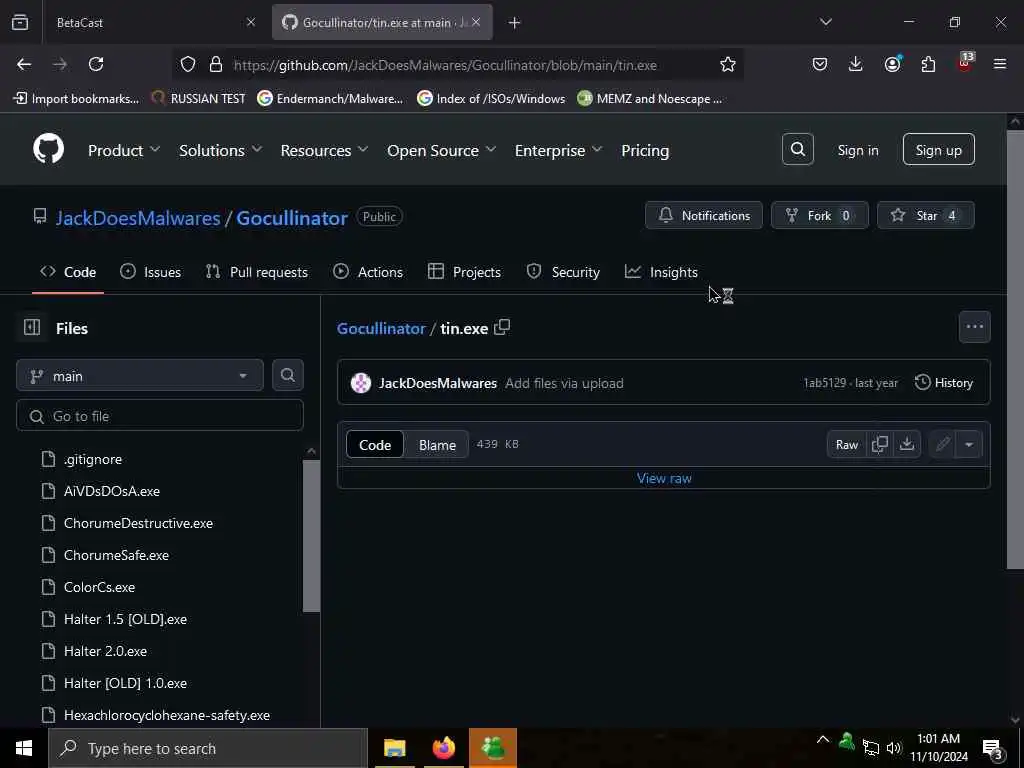Open the GitHub search icon button
Image resolution: width=1024 pixels, height=768 pixels.
[x=797, y=150]
